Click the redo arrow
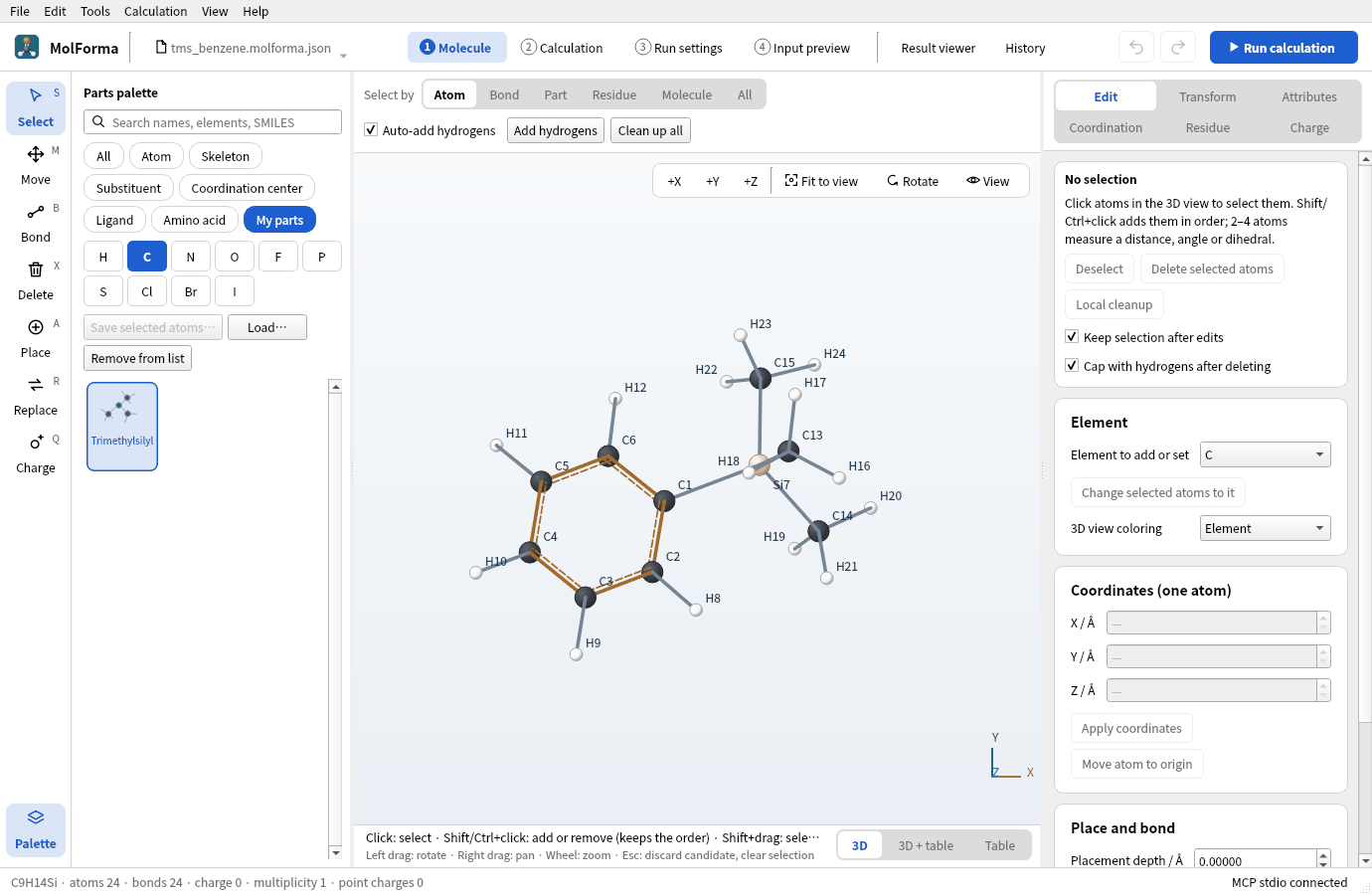 point(1178,48)
